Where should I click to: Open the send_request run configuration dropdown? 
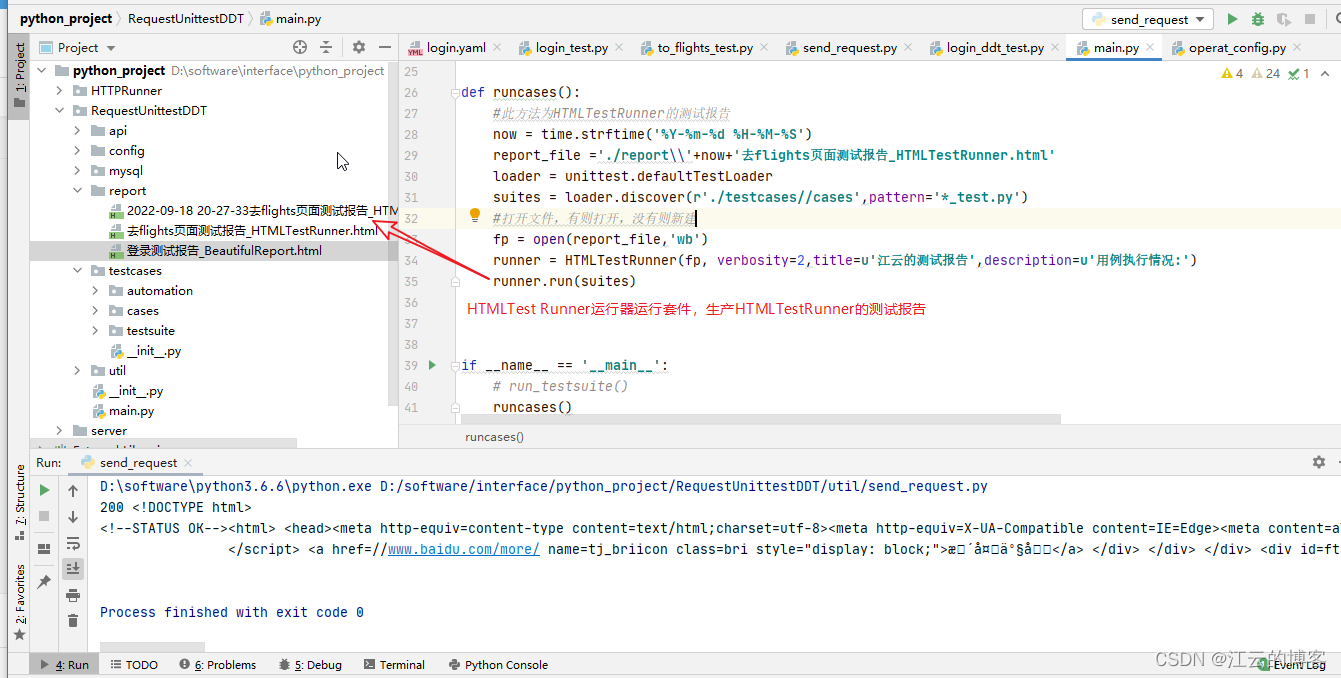pyautogui.click(x=1148, y=19)
